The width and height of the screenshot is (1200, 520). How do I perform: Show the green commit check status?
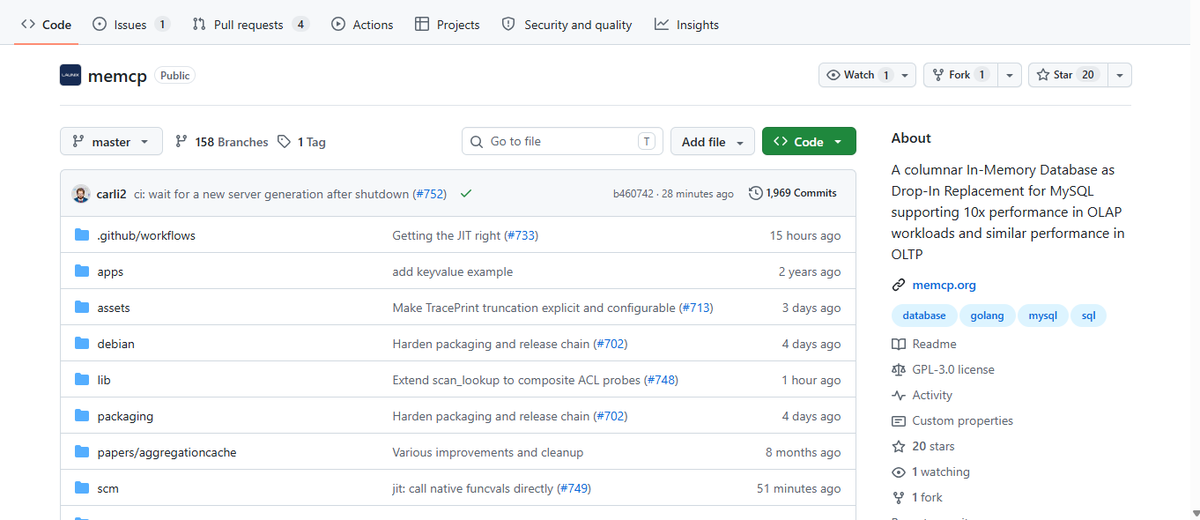[466, 193]
